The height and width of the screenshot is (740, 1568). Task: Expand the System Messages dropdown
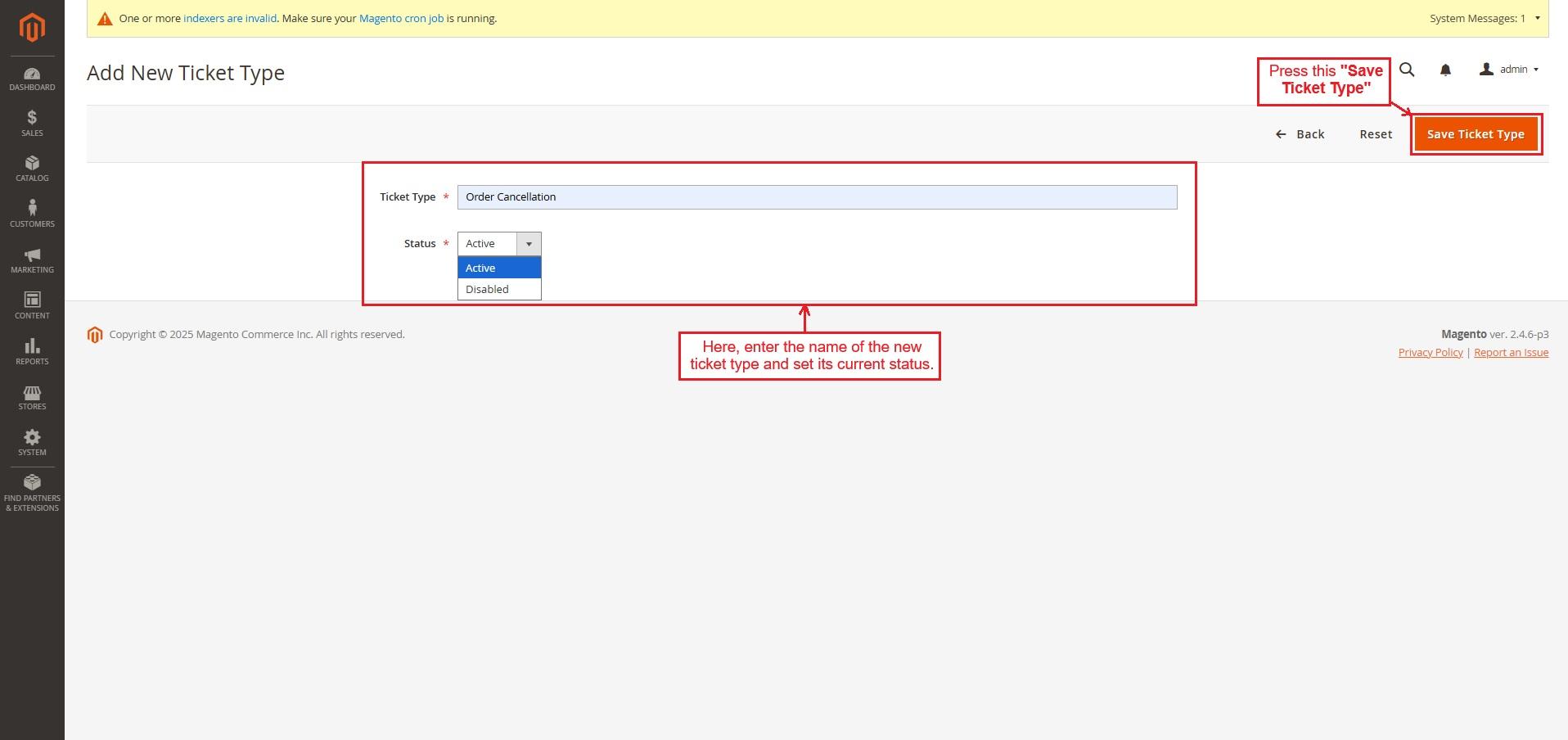pyautogui.click(x=1484, y=18)
